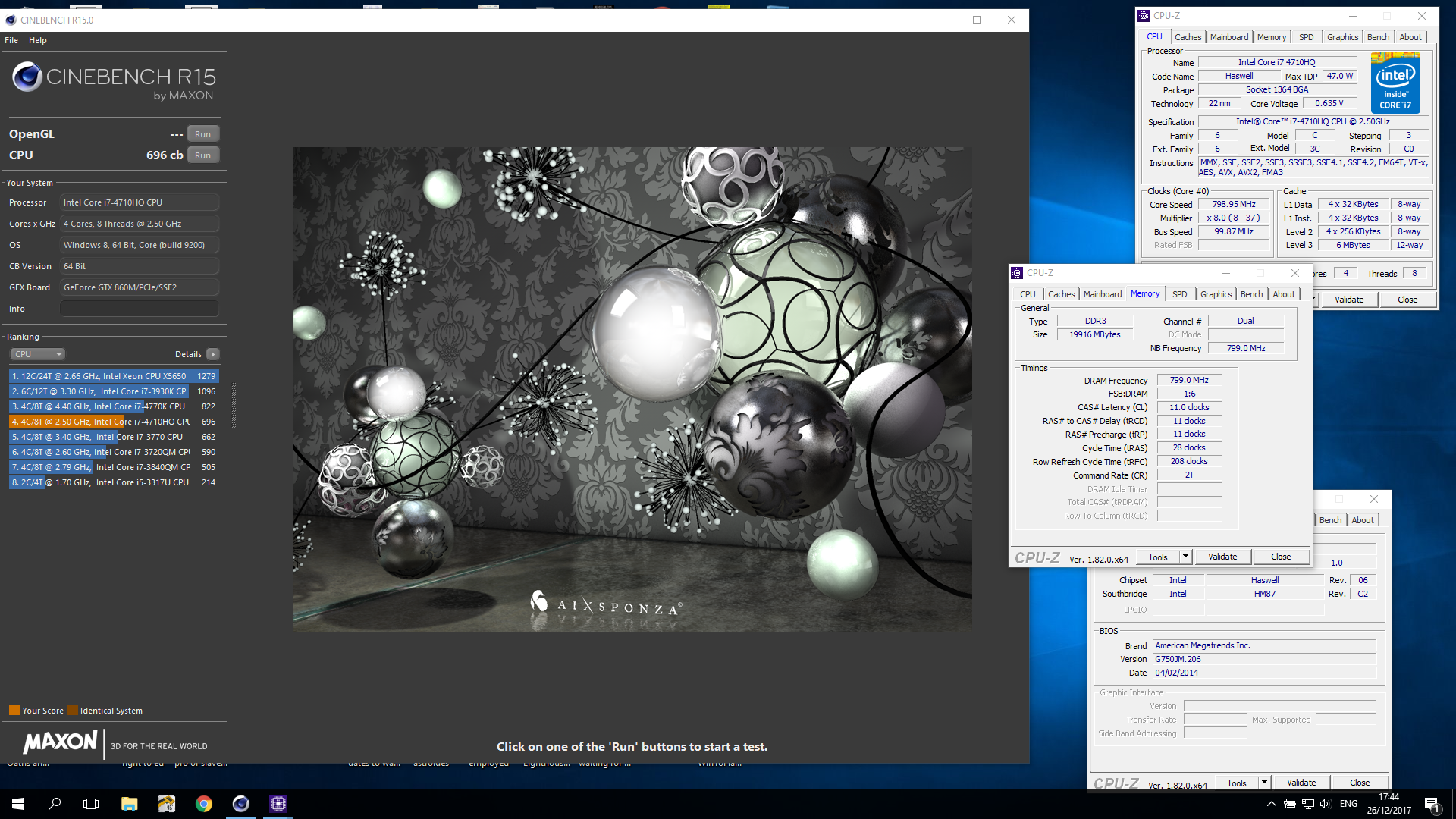Viewport: 1456px width, 819px height.
Task: Click ENG language indicator in taskbar
Action: [x=1348, y=804]
